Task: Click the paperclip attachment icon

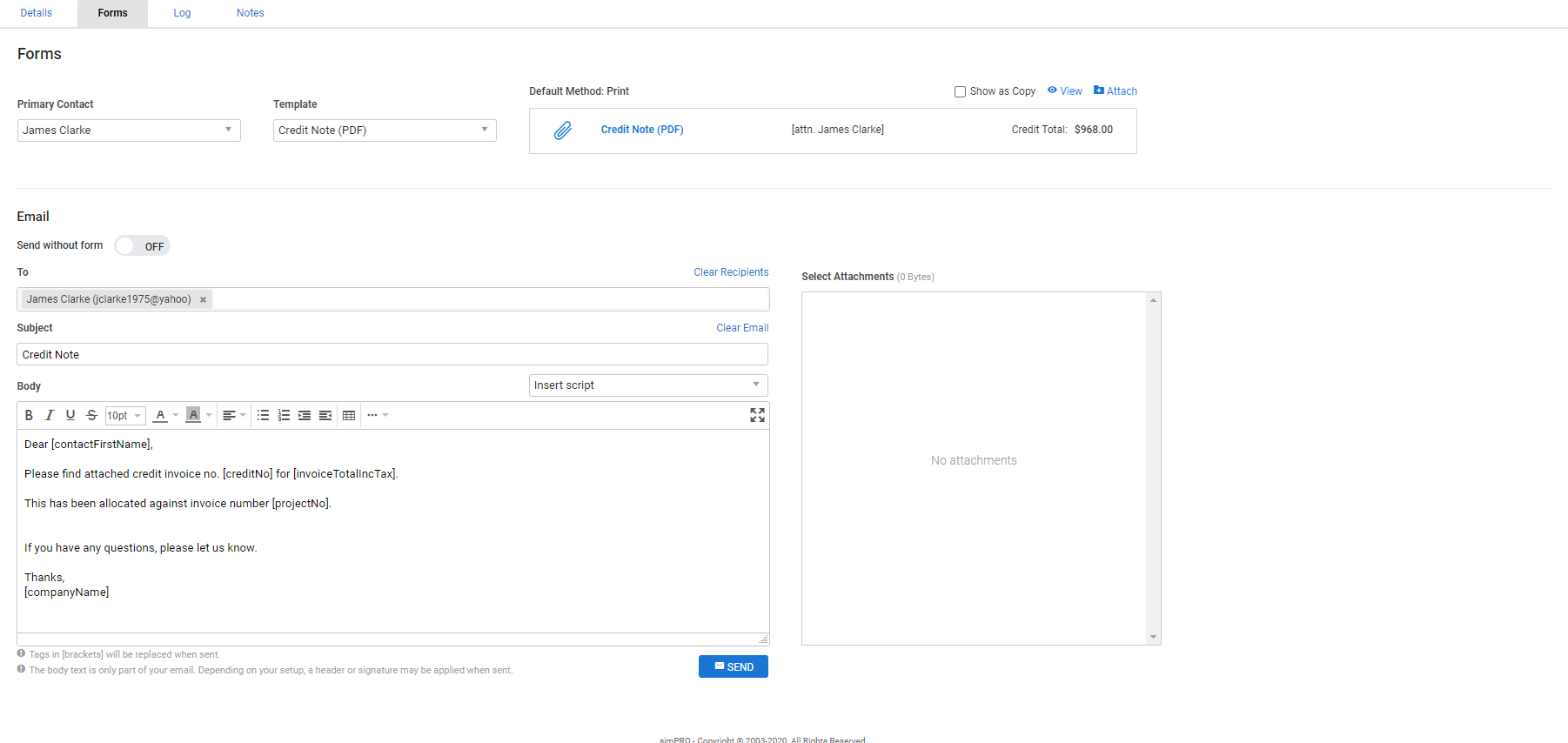Action: (563, 131)
